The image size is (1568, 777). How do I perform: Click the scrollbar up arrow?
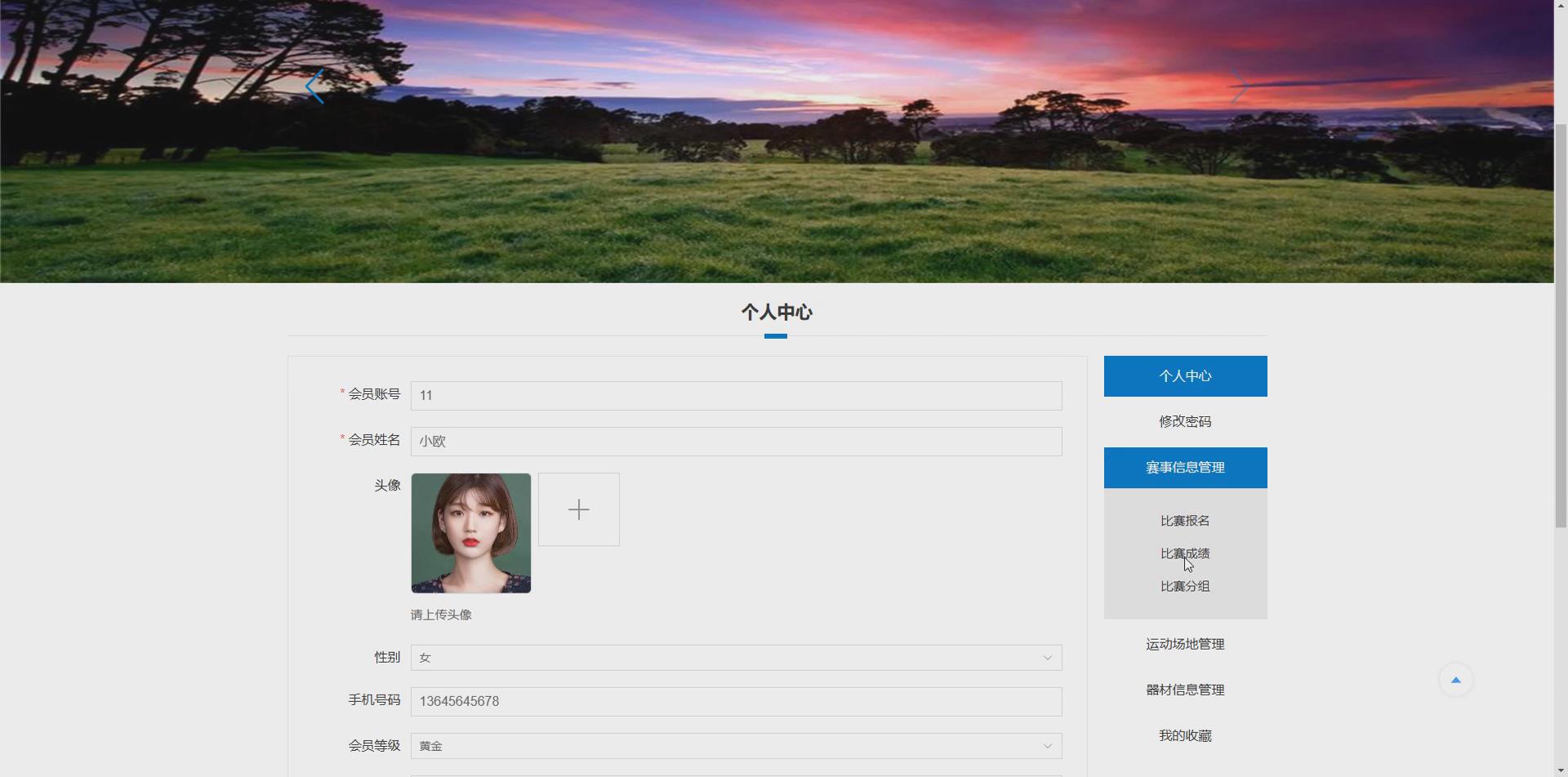pyautogui.click(x=1561, y=7)
